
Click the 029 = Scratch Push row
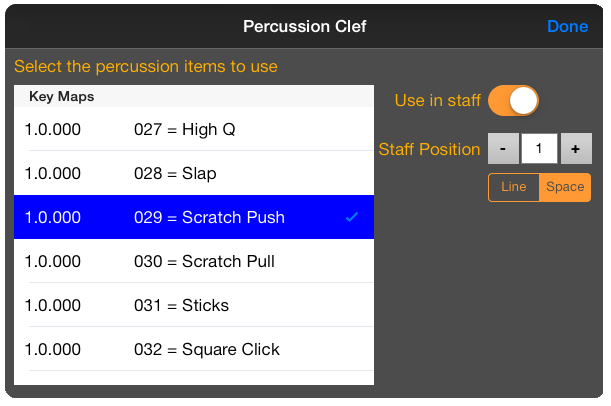coord(194,217)
